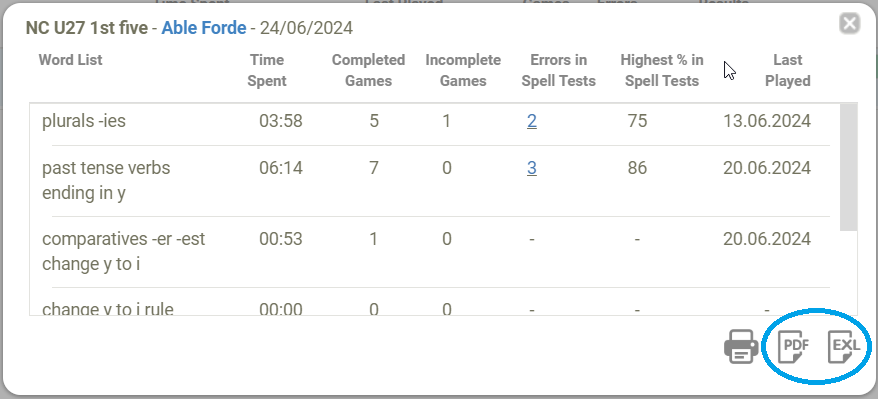Image resolution: width=878 pixels, height=399 pixels.
Task: Select the comparatives -er -est row
Action: (x=435, y=252)
